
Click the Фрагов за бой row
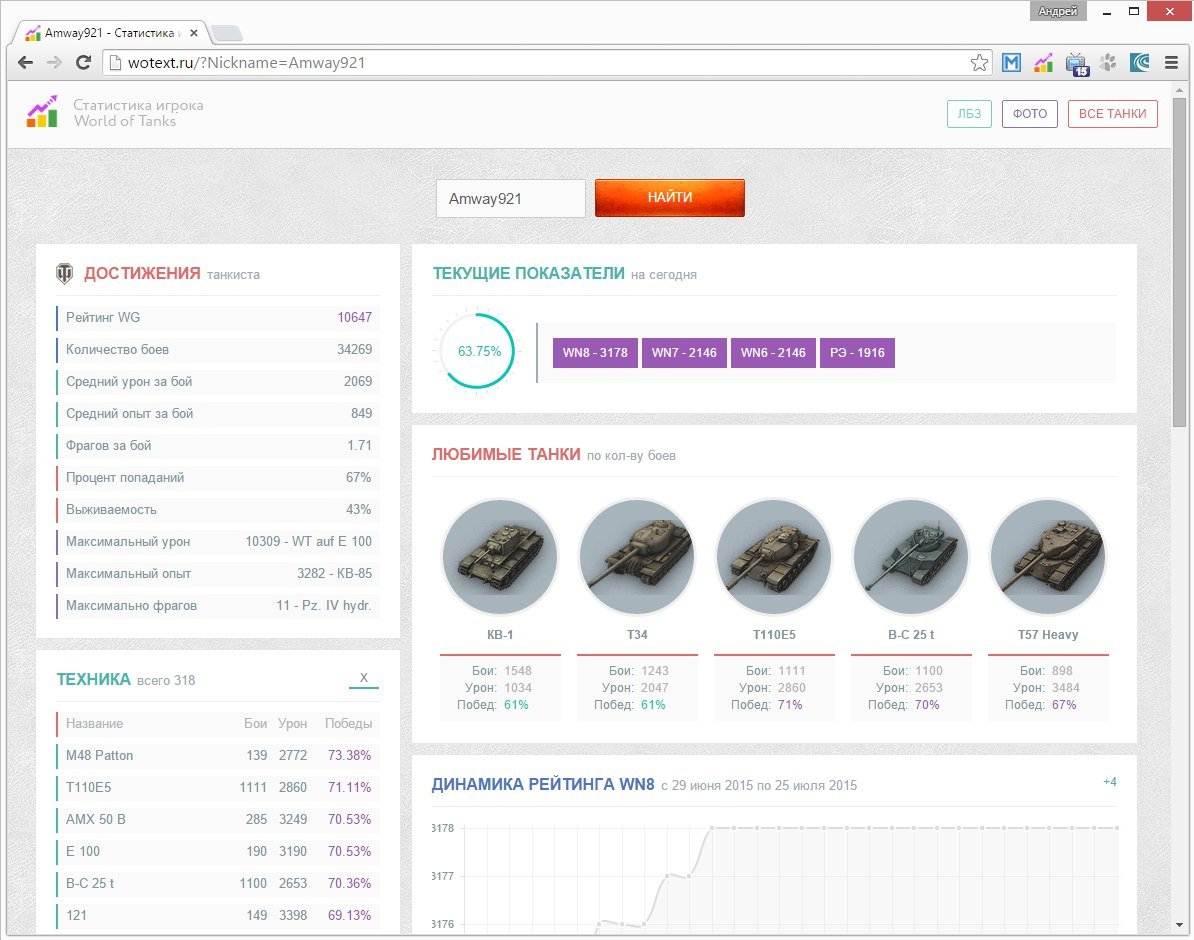tap(218, 446)
